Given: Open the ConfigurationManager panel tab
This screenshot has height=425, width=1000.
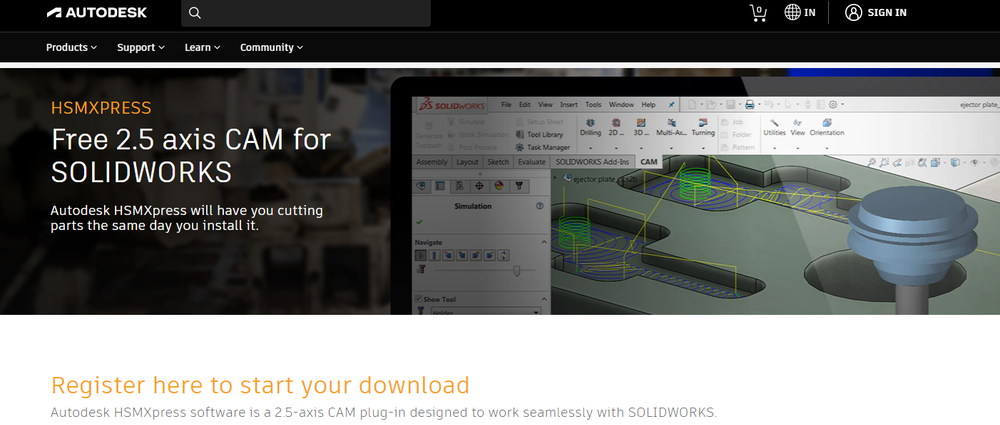Looking at the screenshot, I should 459,186.
